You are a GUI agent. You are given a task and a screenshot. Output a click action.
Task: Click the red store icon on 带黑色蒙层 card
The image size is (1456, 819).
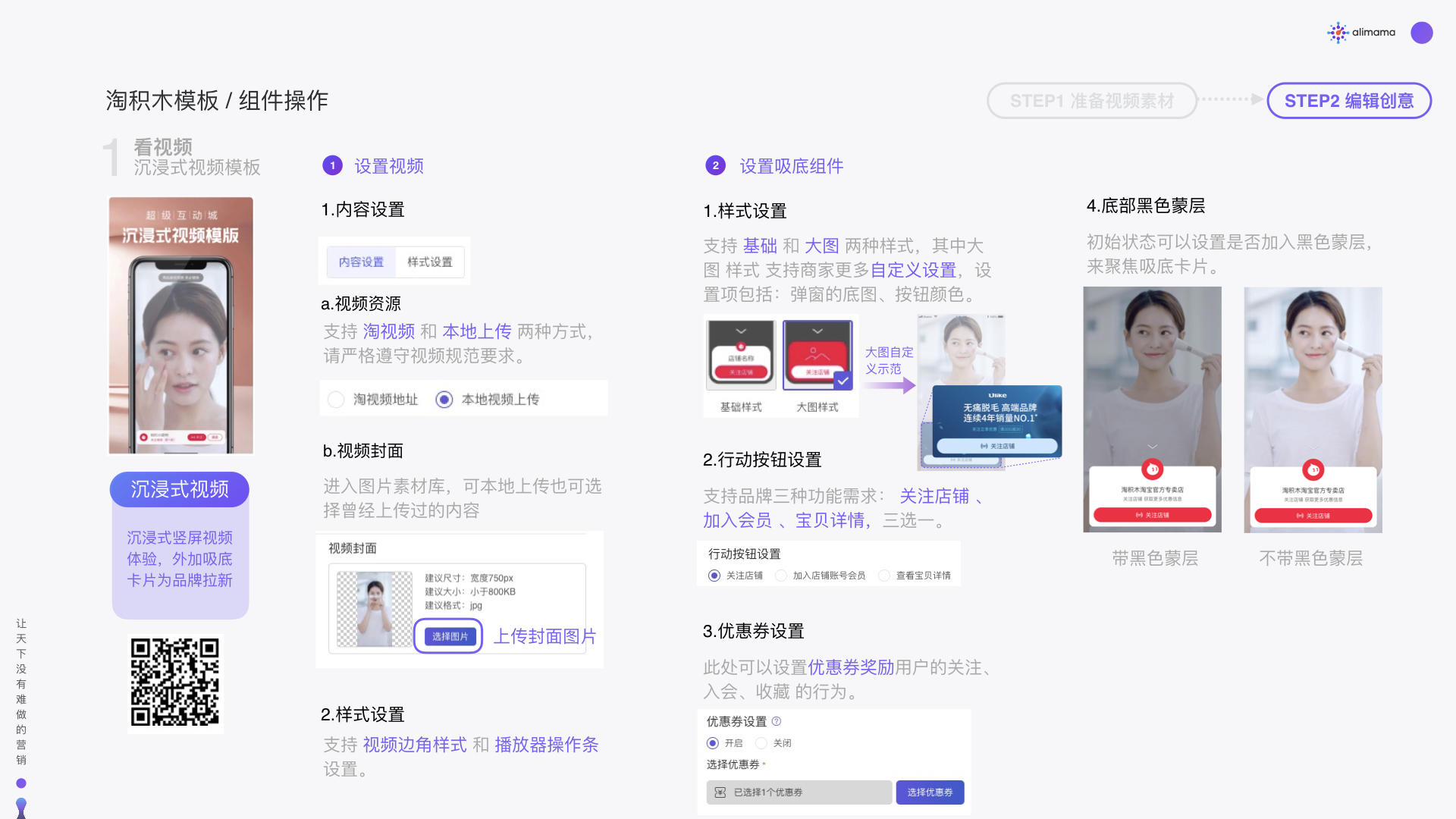[x=1152, y=469]
